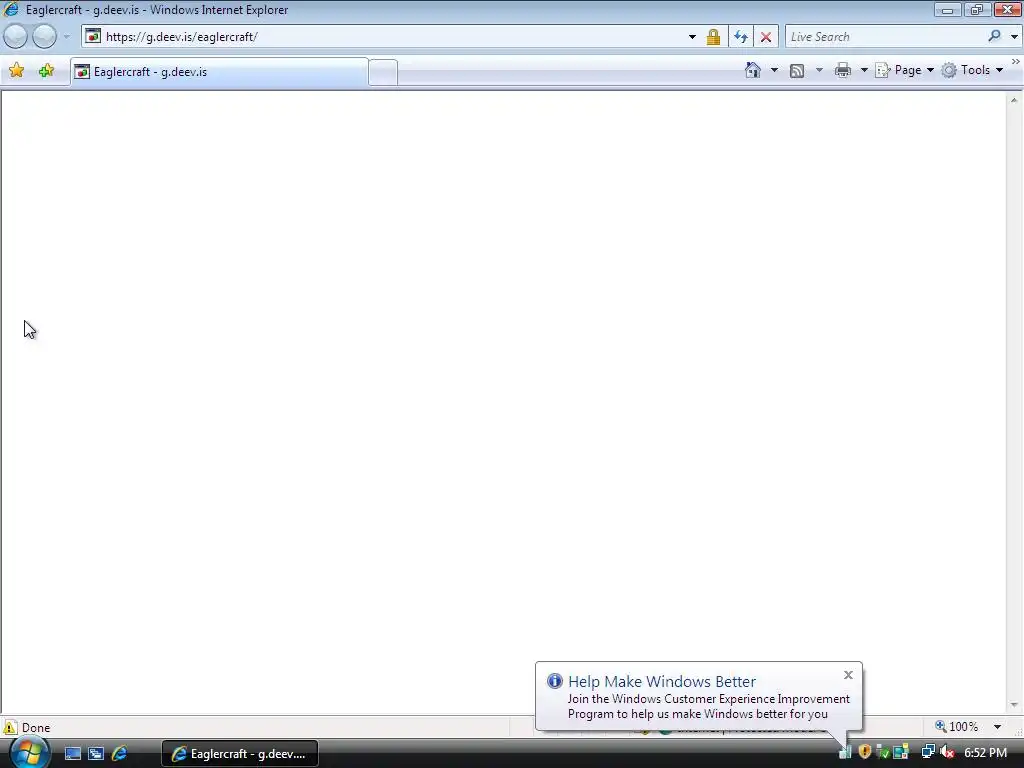
Task: Open the search provider dropdown
Action: [1014, 37]
